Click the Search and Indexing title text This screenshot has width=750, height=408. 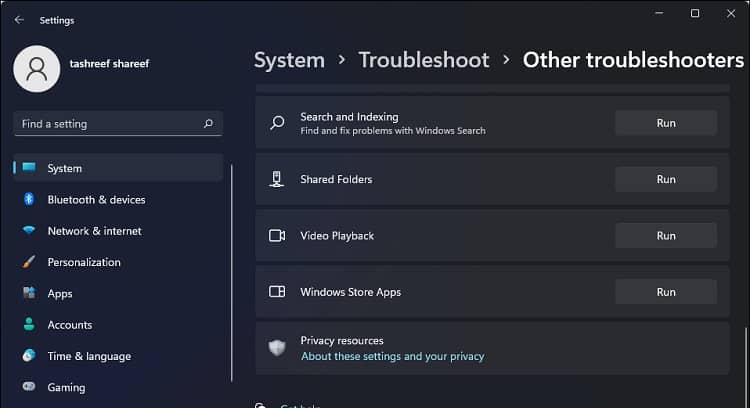(349, 117)
